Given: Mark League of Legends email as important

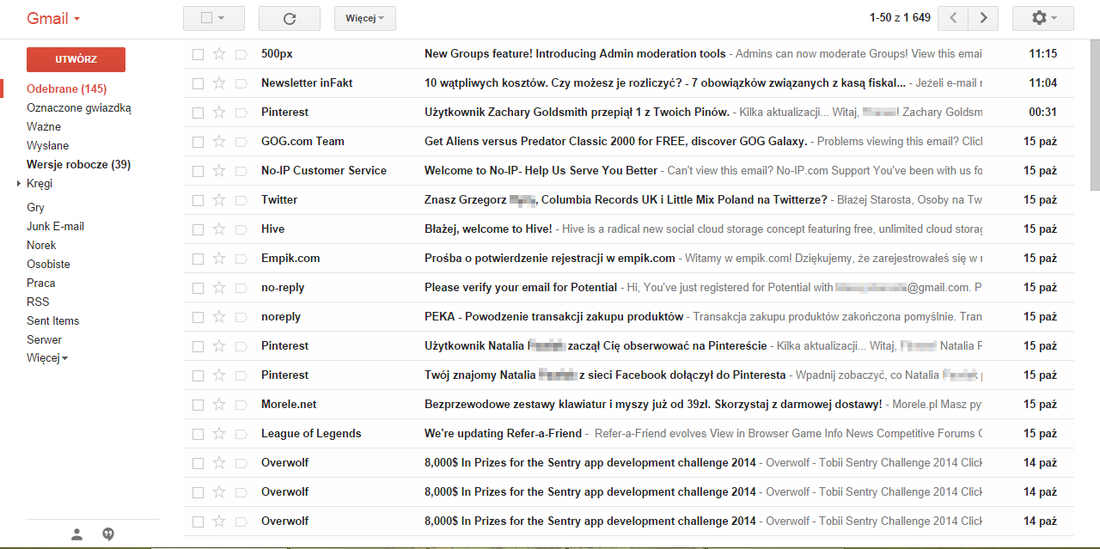Looking at the screenshot, I should click(241, 433).
